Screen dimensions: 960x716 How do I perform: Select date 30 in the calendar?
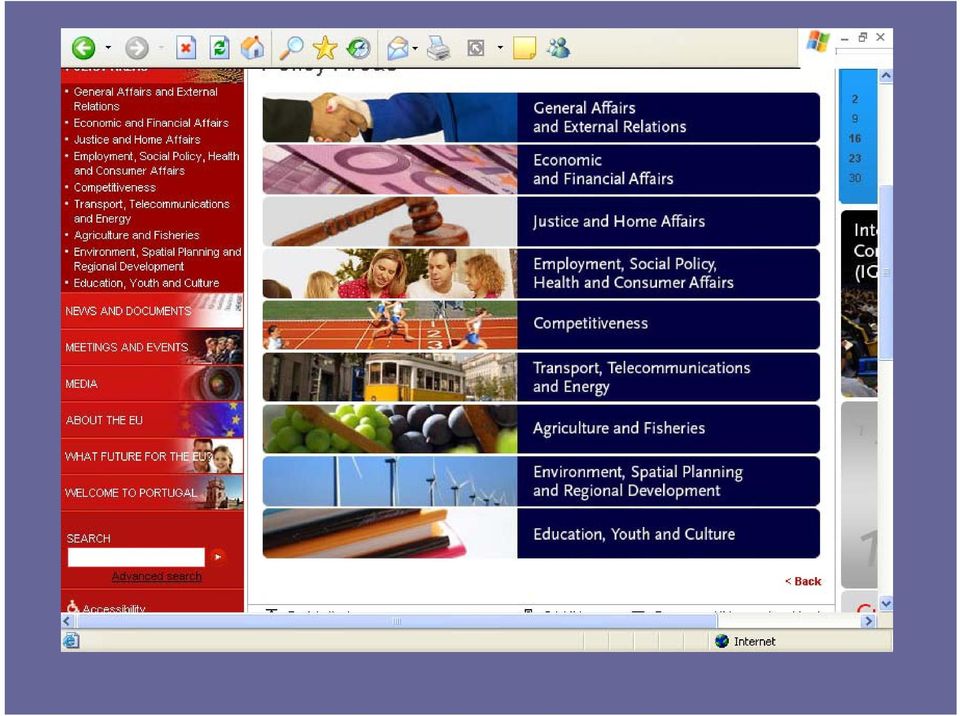855,178
